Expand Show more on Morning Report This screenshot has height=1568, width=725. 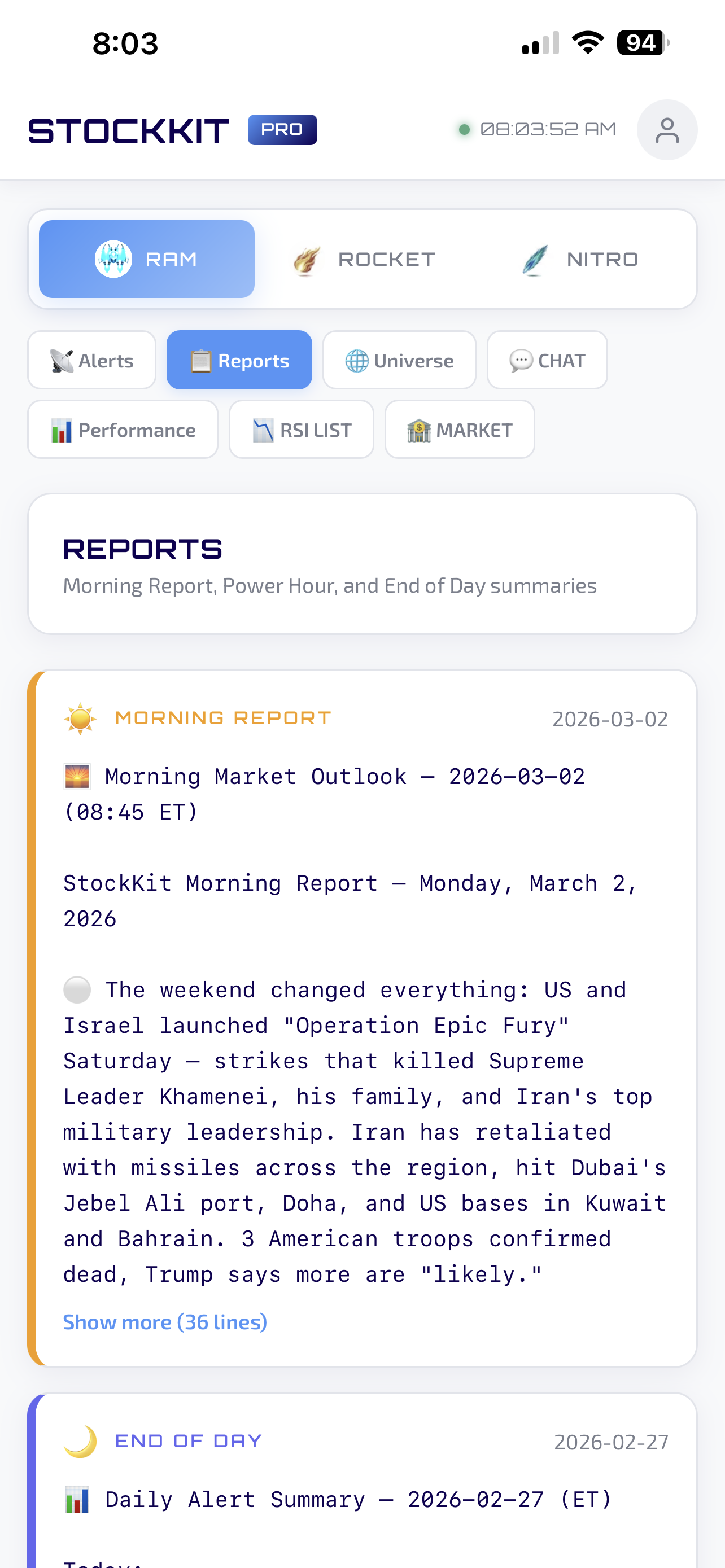point(165,1322)
